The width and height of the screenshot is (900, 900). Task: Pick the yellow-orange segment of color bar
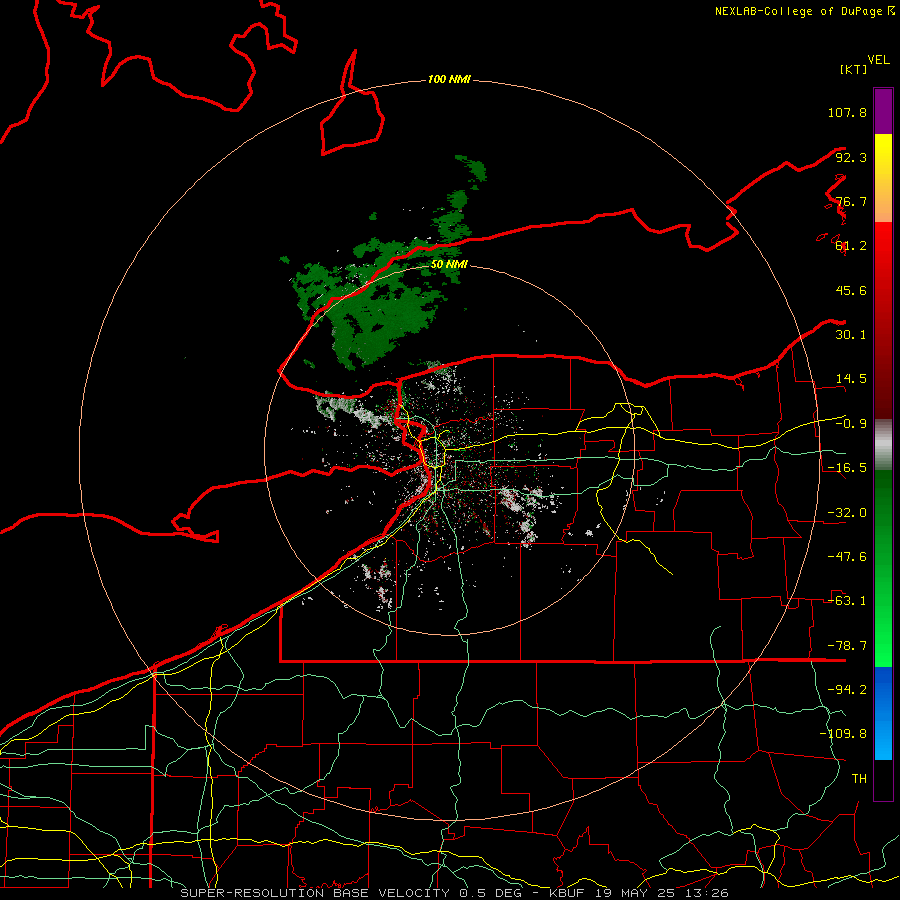click(x=883, y=178)
